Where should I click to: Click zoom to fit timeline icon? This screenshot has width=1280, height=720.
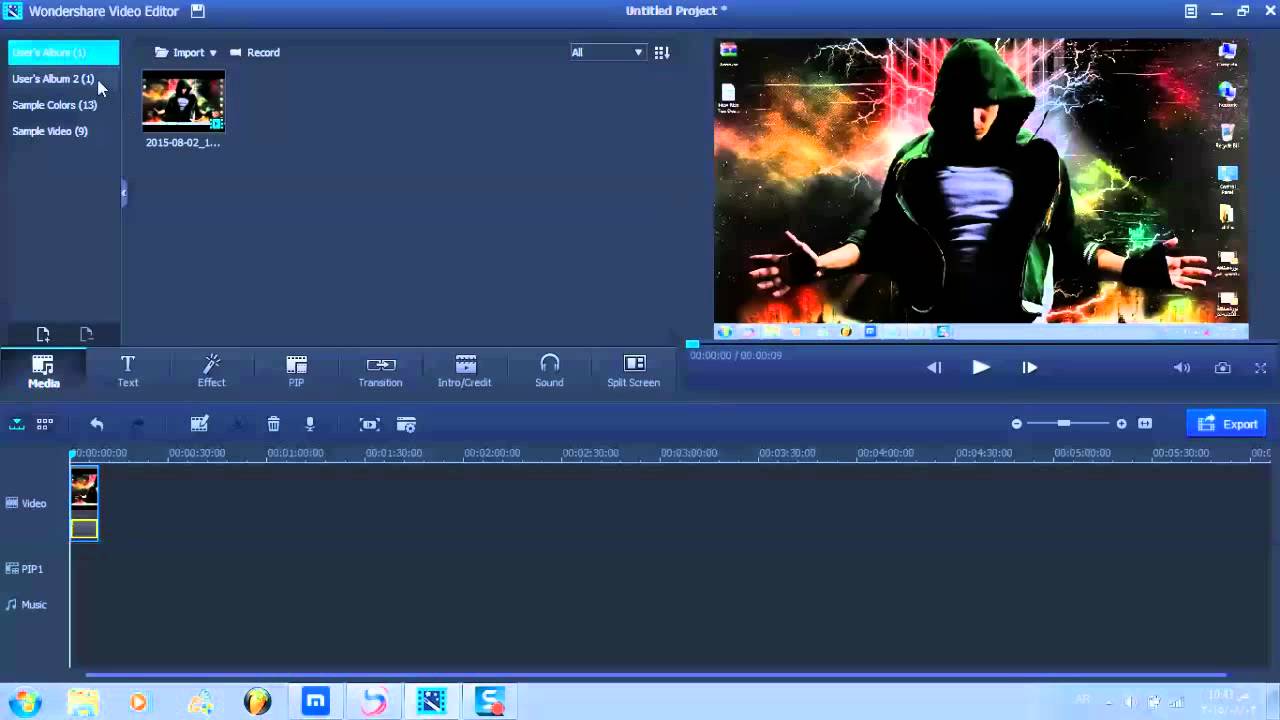[x=1145, y=424]
